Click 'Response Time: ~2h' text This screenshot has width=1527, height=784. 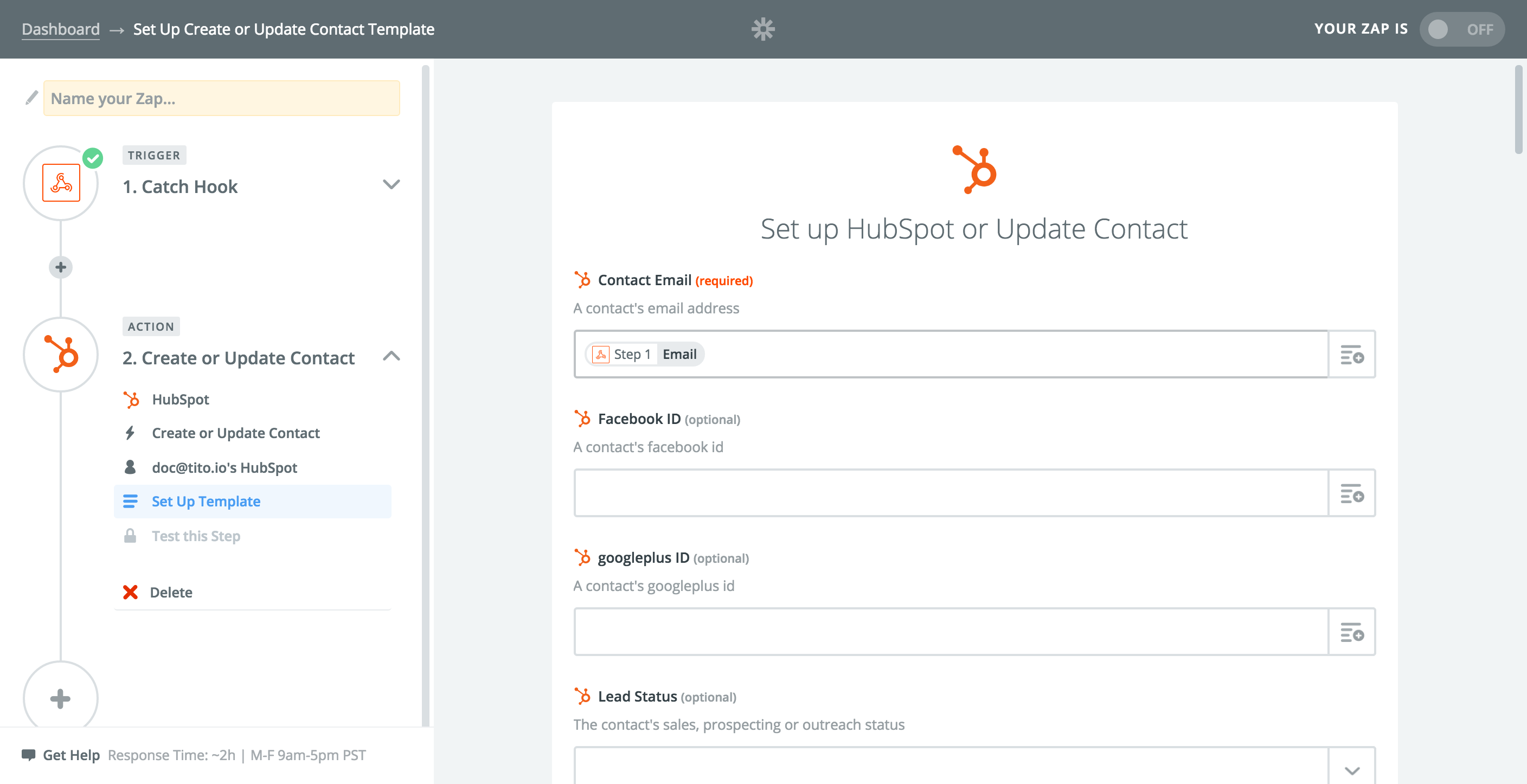171,755
